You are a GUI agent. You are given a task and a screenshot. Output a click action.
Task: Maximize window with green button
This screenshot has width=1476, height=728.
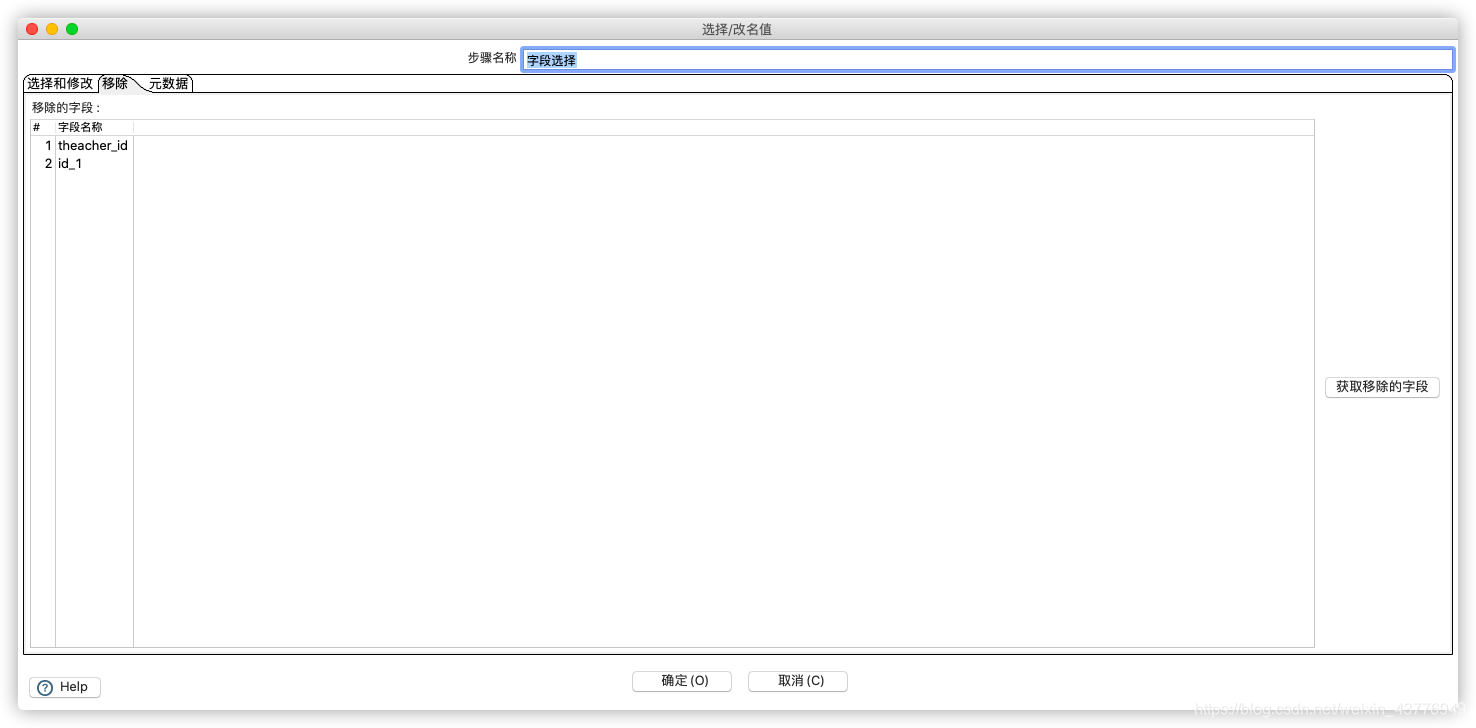pyautogui.click(x=72, y=29)
